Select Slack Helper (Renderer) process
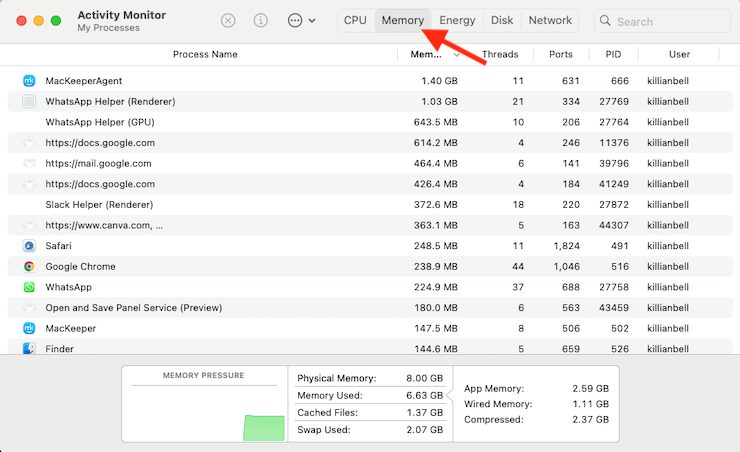 [x=99, y=205]
